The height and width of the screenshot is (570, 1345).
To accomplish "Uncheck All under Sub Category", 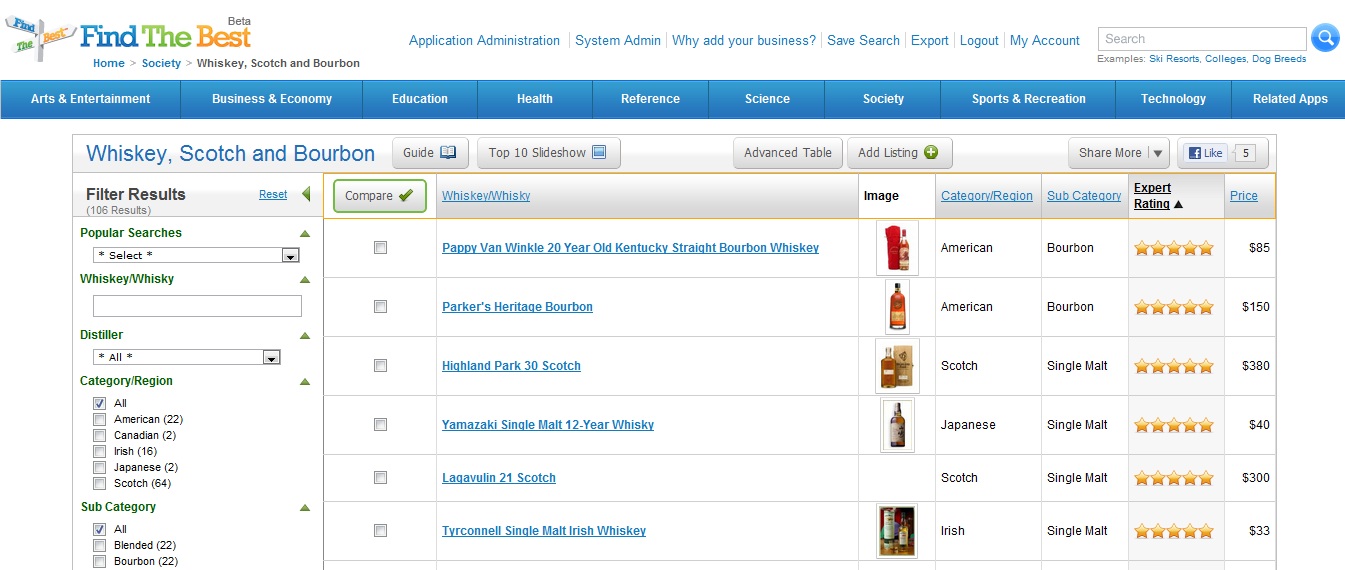I will (99, 529).
